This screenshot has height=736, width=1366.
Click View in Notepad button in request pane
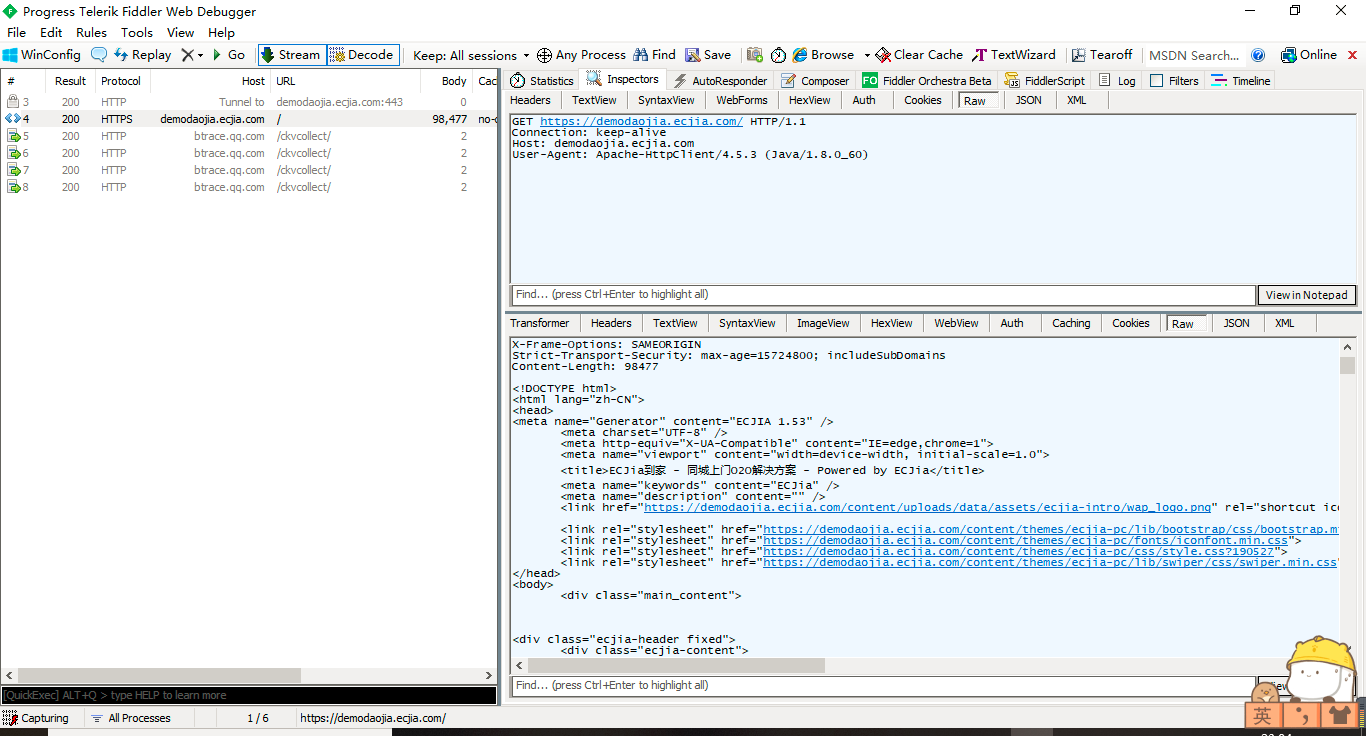tap(1307, 295)
